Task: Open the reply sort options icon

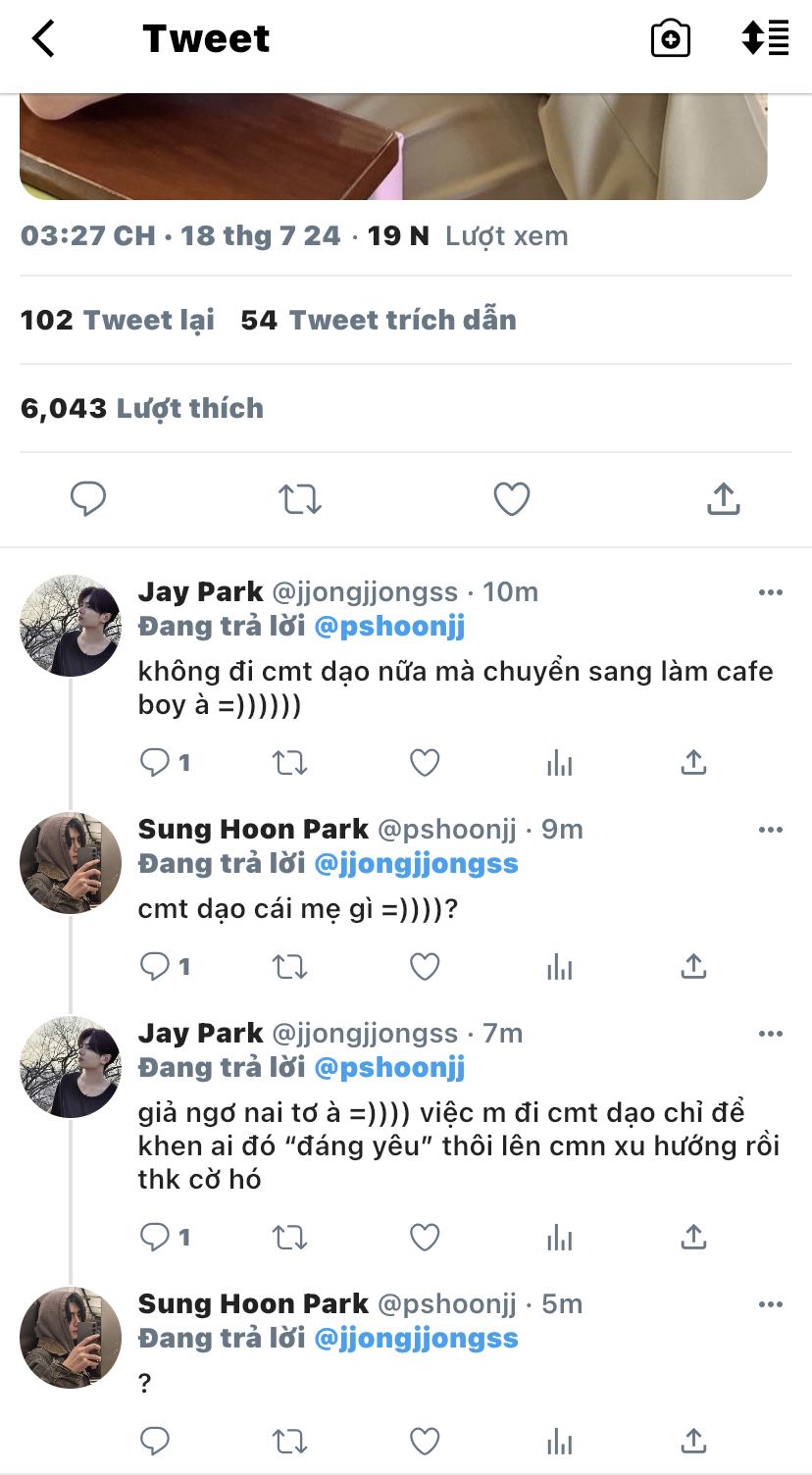Action: 765,39
